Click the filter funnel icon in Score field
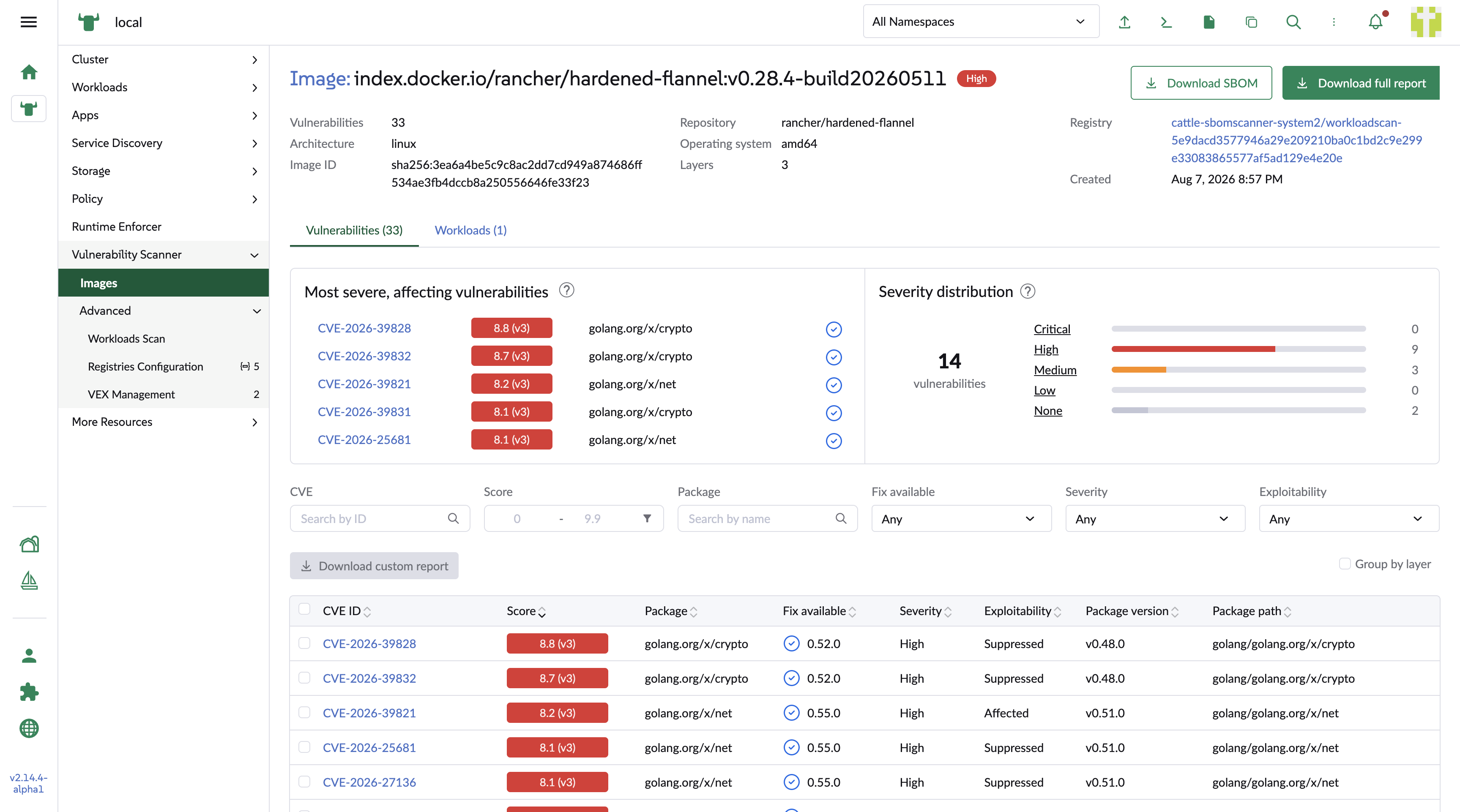The height and width of the screenshot is (812, 1460). click(x=647, y=518)
